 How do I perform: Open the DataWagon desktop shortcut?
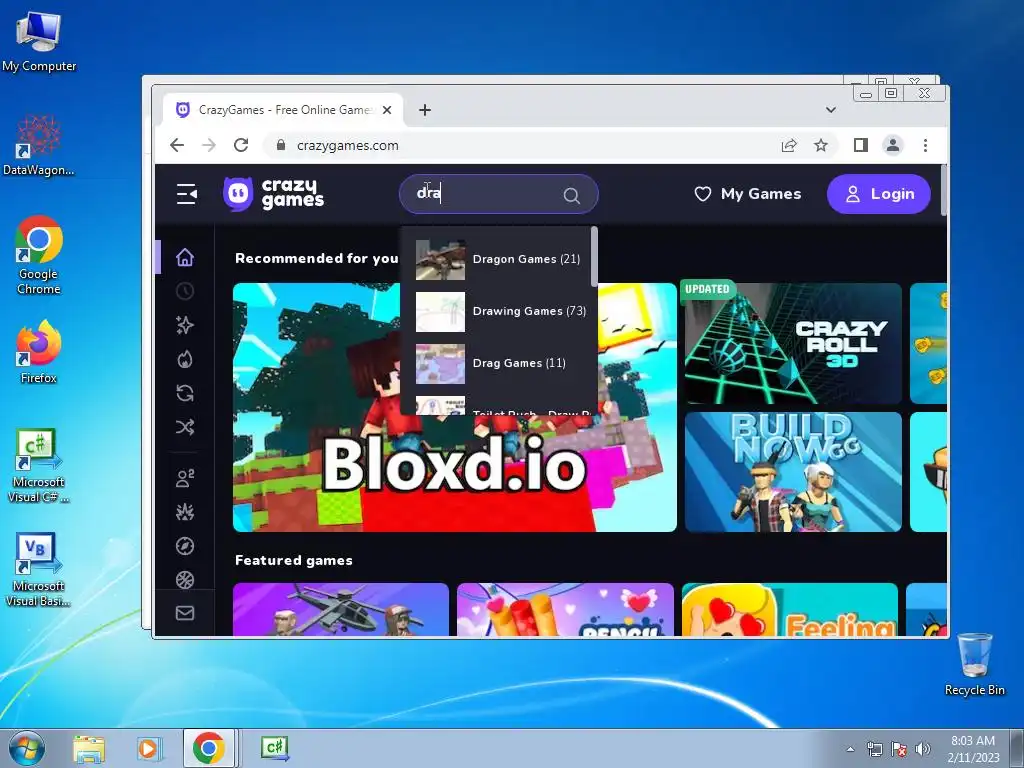pos(39,146)
